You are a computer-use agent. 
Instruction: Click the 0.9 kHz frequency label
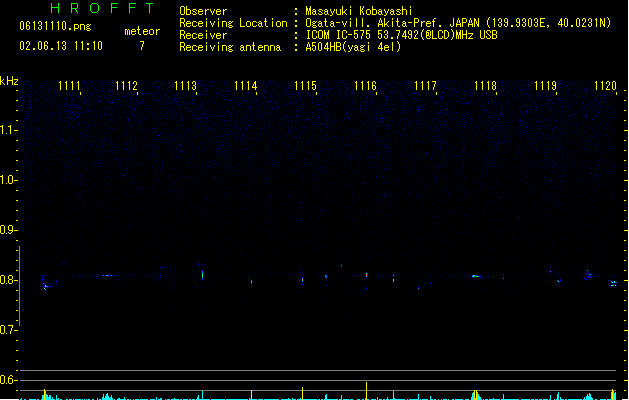[x=8, y=230]
